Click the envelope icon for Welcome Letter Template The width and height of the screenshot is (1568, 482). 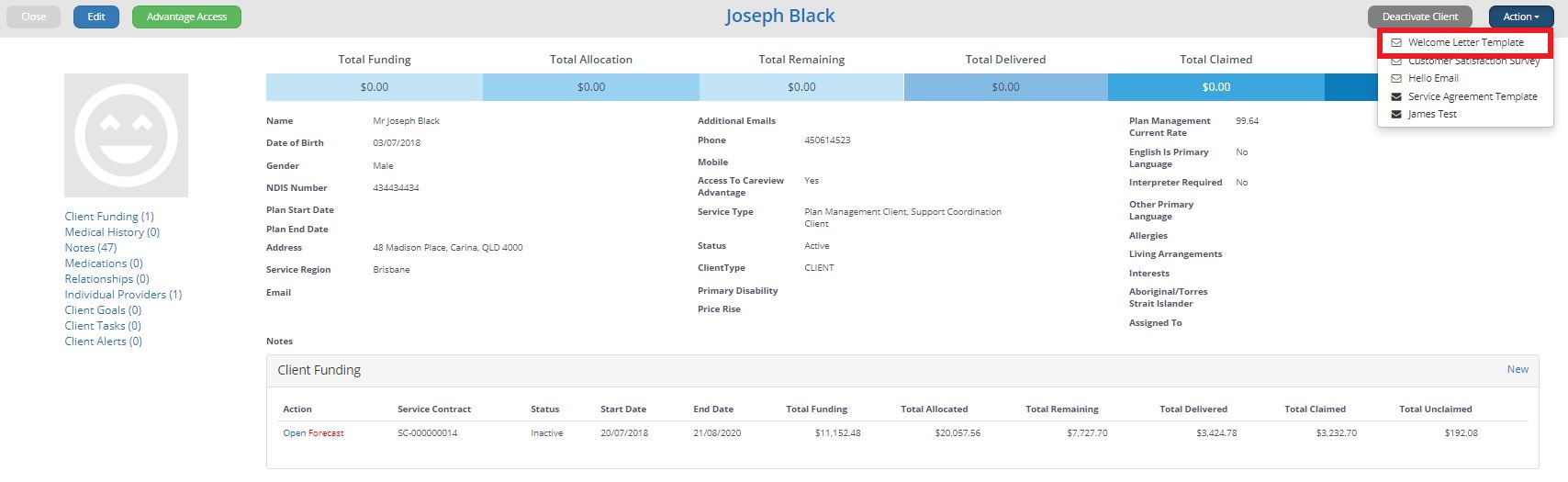point(1396,43)
